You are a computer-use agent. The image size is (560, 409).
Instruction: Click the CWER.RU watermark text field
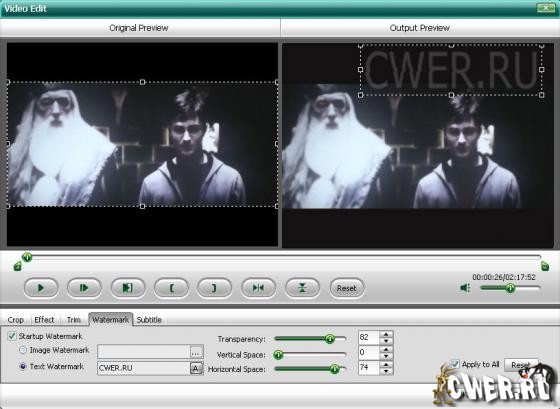pyautogui.click(x=144, y=368)
